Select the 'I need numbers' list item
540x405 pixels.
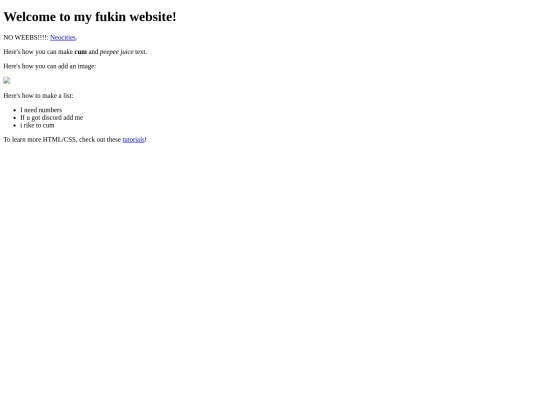[x=41, y=110]
